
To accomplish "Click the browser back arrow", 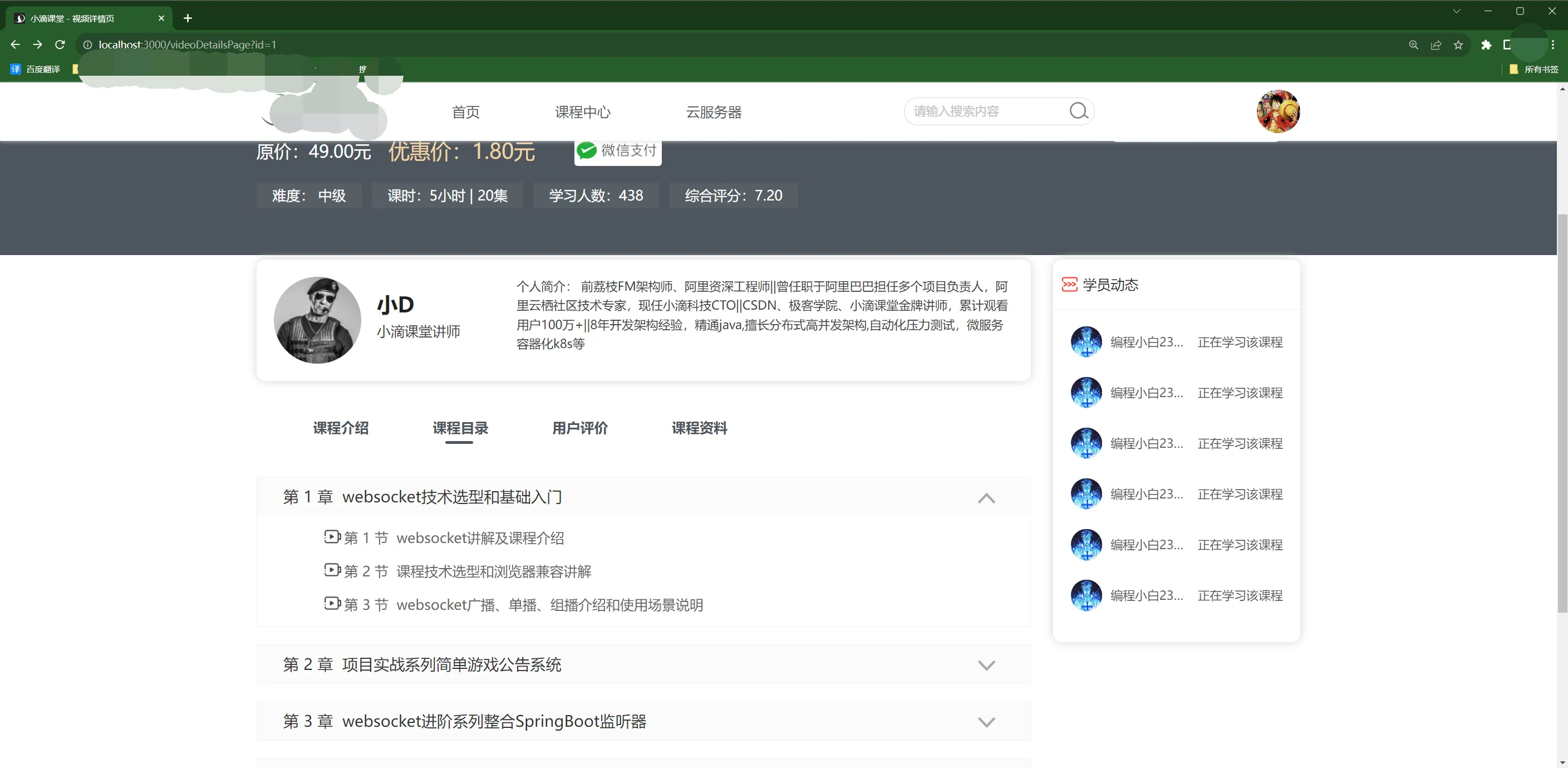I will click(15, 45).
